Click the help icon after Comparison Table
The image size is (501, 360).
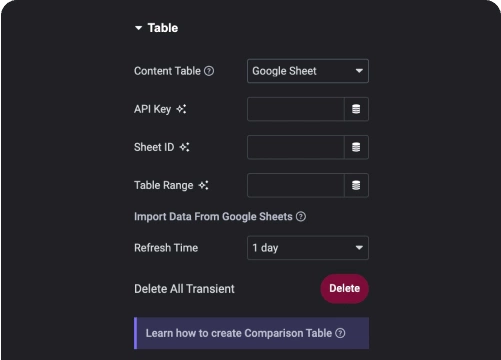coord(340,333)
